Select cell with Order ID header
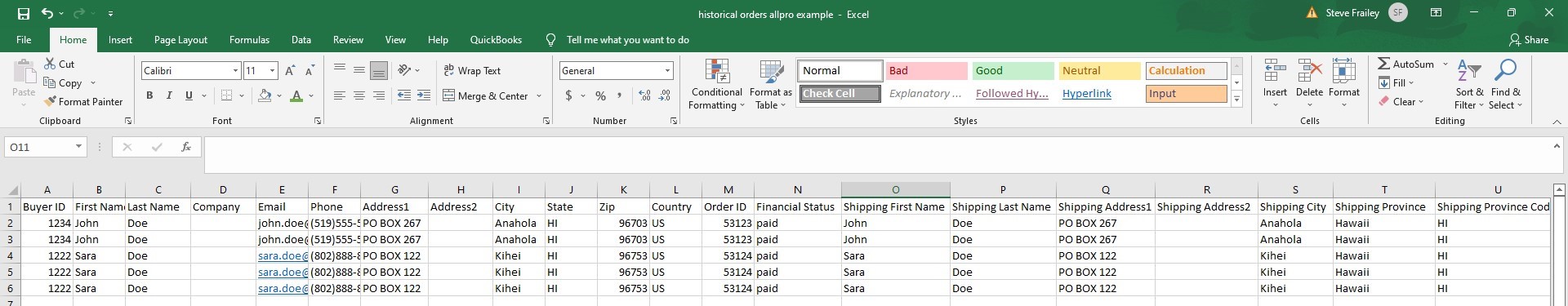The height and width of the screenshot is (306, 1568). tap(728, 206)
